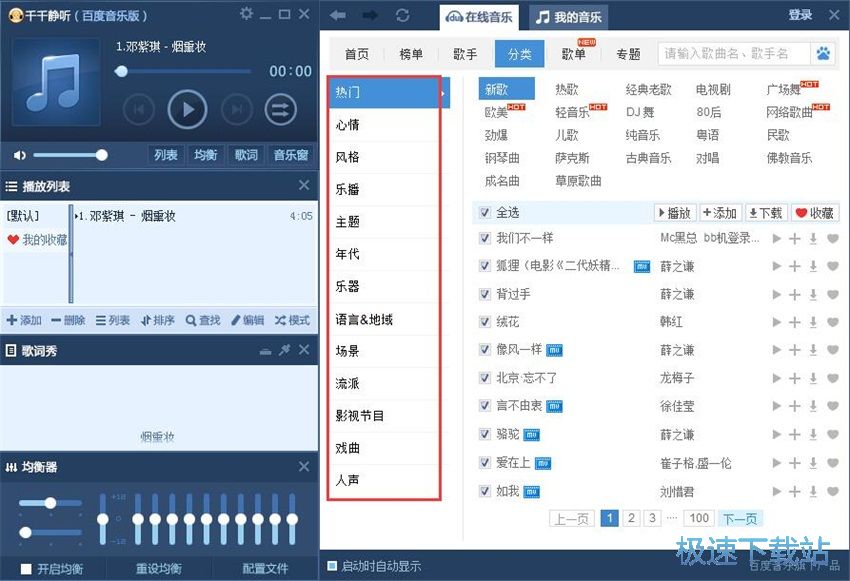Uncheck the 绒花 song checkbox
Image resolution: width=850 pixels, height=581 pixels.
point(485,322)
